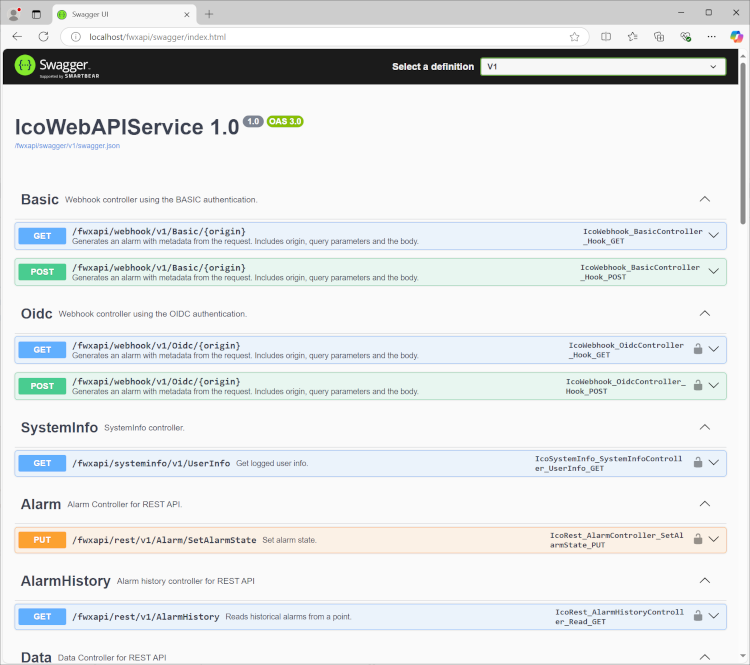750x665 pixels.
Task: Click PUT button for SetAlarmState
Action: (x=42, y=540)
